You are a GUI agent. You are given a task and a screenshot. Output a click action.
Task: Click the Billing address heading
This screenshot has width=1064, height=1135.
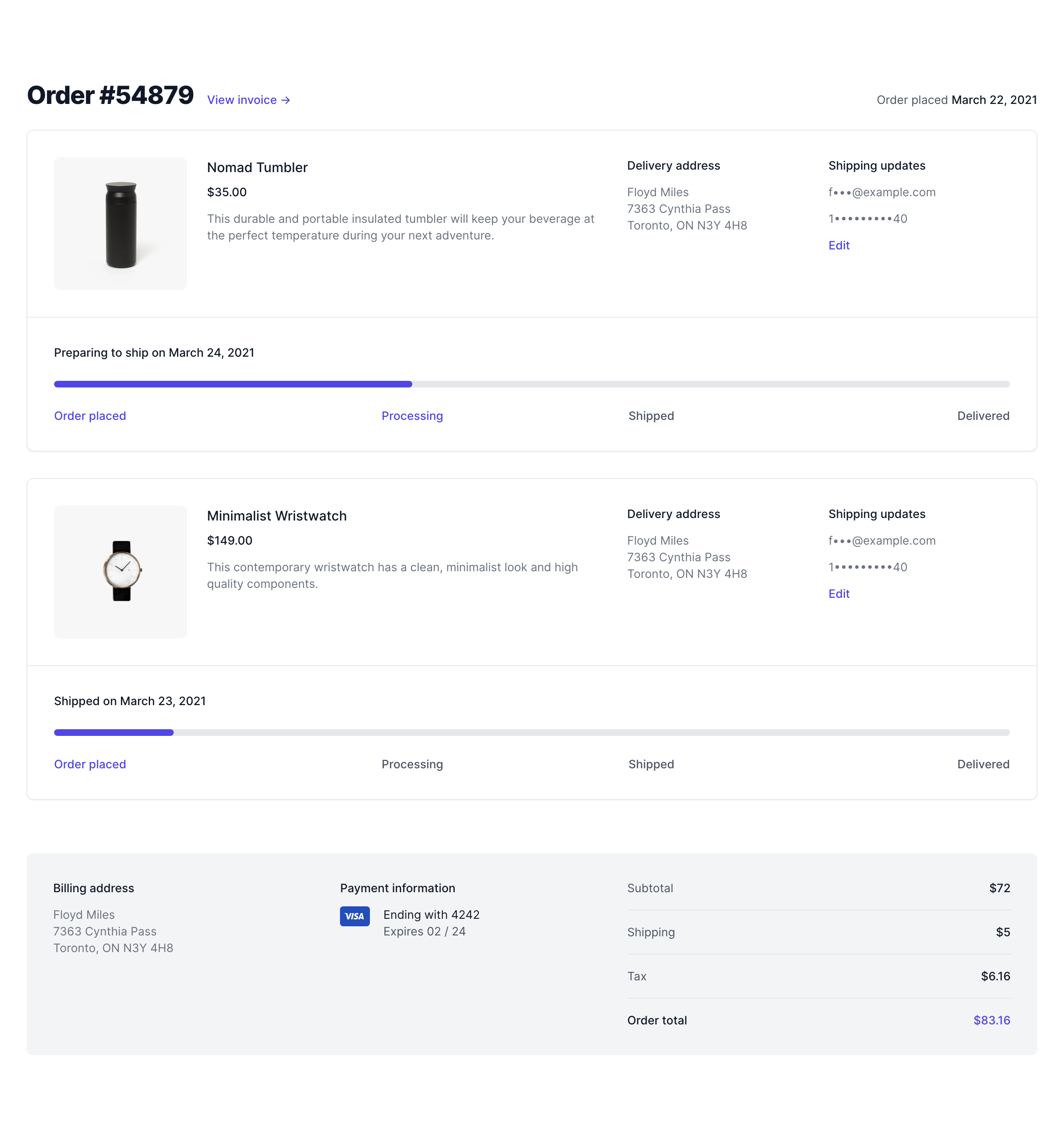tap(94, 888)
